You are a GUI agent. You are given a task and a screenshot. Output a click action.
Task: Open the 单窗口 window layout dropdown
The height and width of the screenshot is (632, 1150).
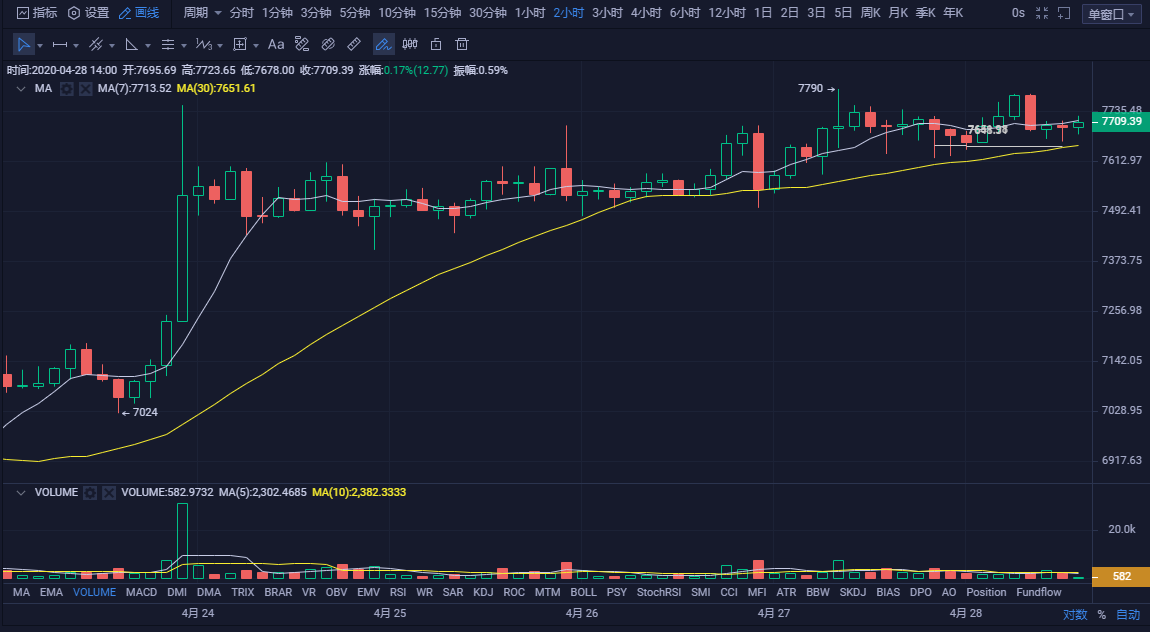pos(1110,14)
